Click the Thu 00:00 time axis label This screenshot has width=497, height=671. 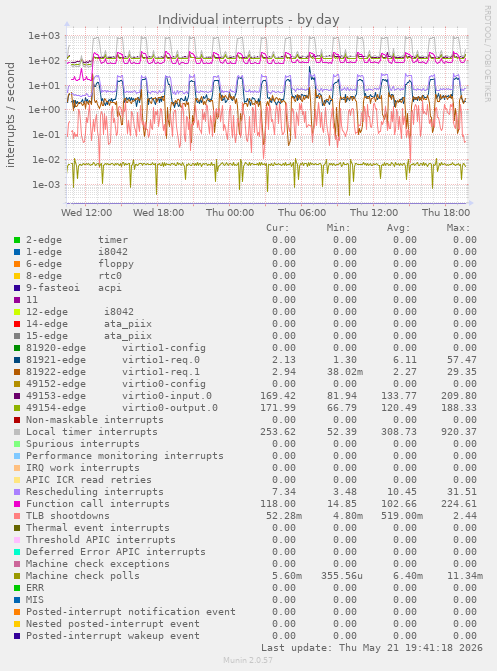pos(230,213)
